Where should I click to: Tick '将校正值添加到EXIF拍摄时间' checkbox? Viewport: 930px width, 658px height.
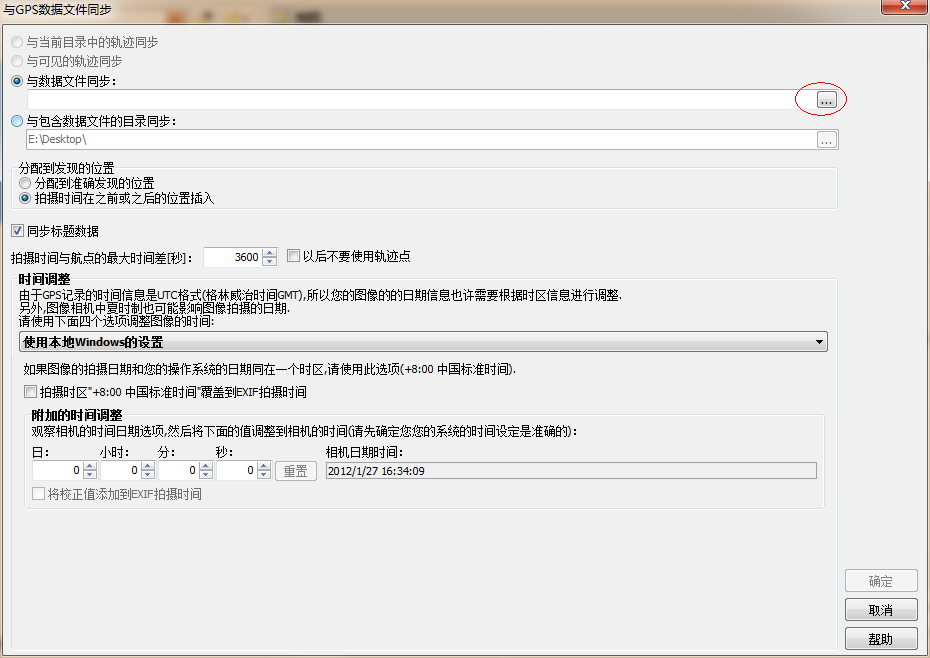(x=39, y=494)
